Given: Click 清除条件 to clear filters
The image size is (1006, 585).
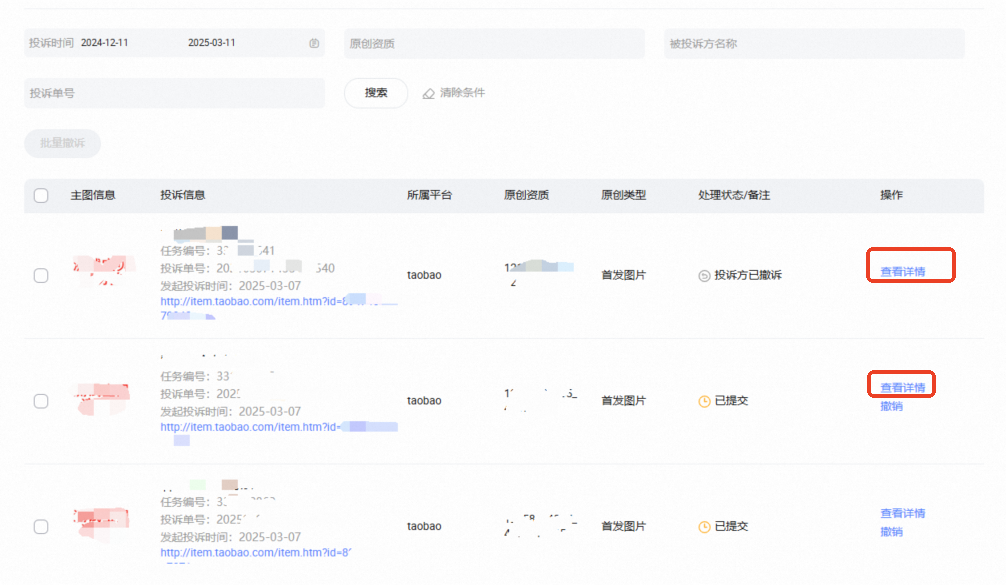Looking at the screenshot, I should [x=463, y=93].
